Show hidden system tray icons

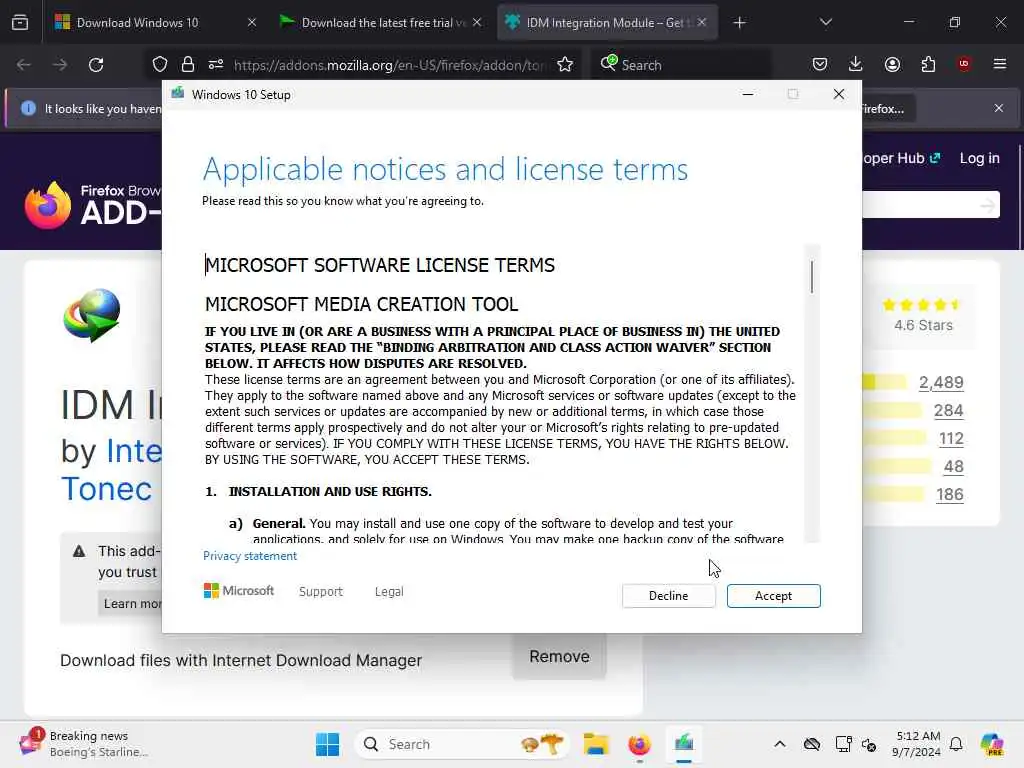point(779,744)
